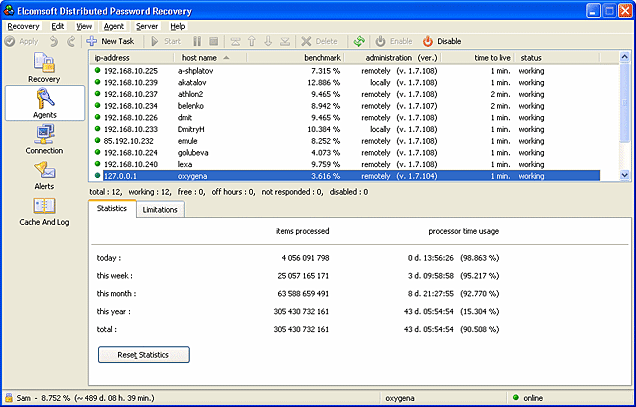Click total processor usage (90.508 %)
Screen dimensions: 636x407
[x=479, y=329]
